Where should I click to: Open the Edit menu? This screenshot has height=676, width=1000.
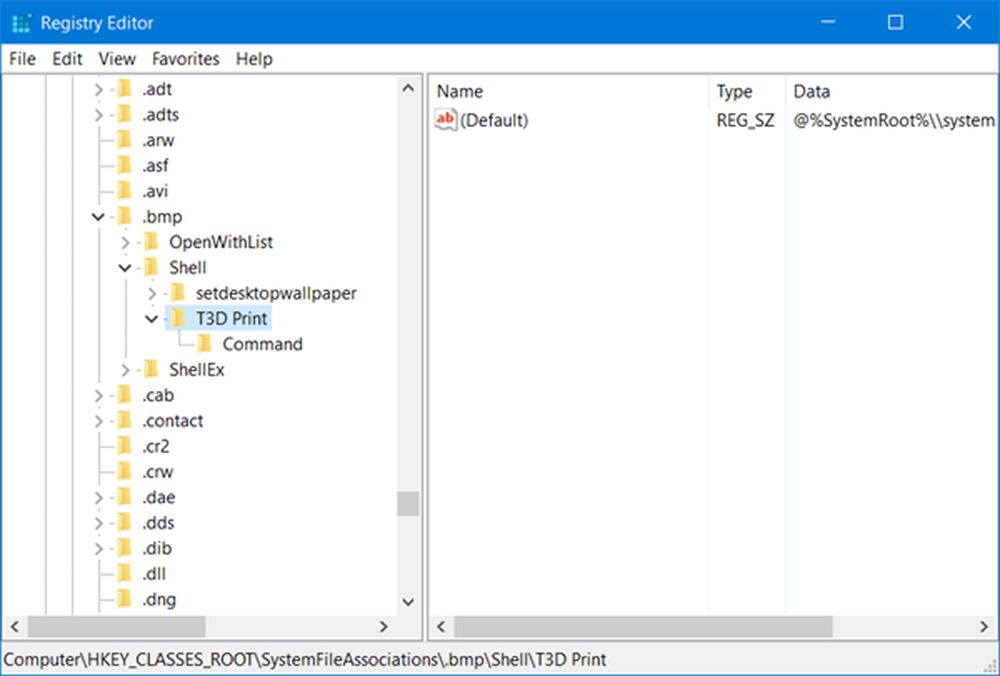(x=67, y=59)
